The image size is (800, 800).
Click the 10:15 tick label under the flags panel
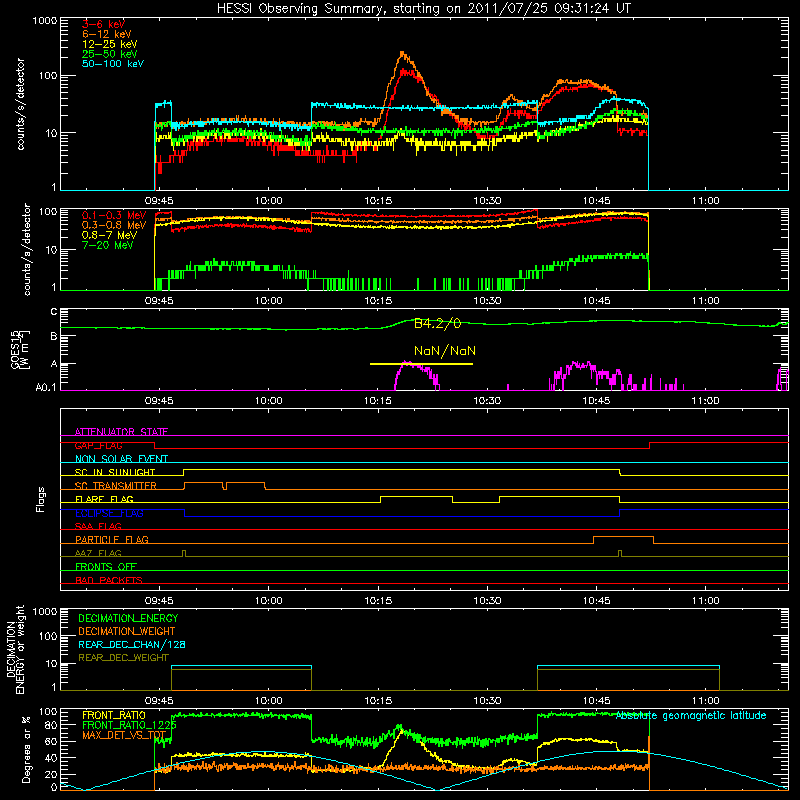point(378,601)
